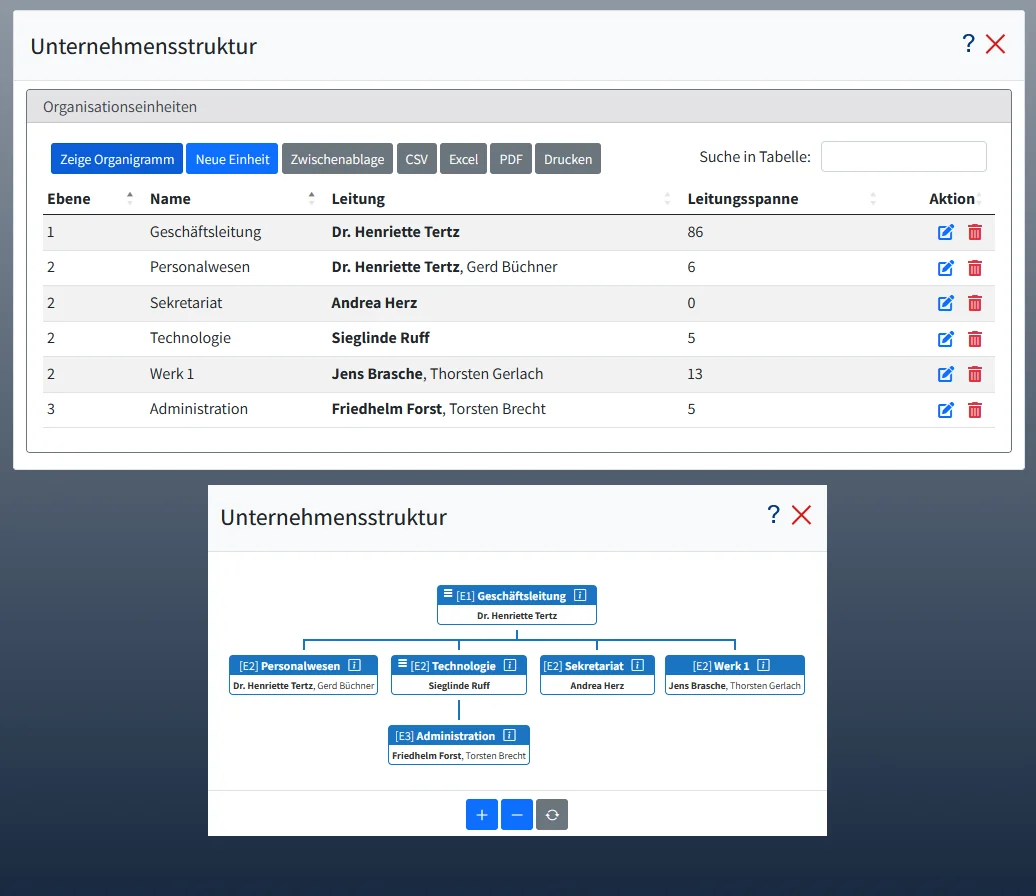Export the table as Excel
Screen dimensions: 1036x896
[463, 158]
